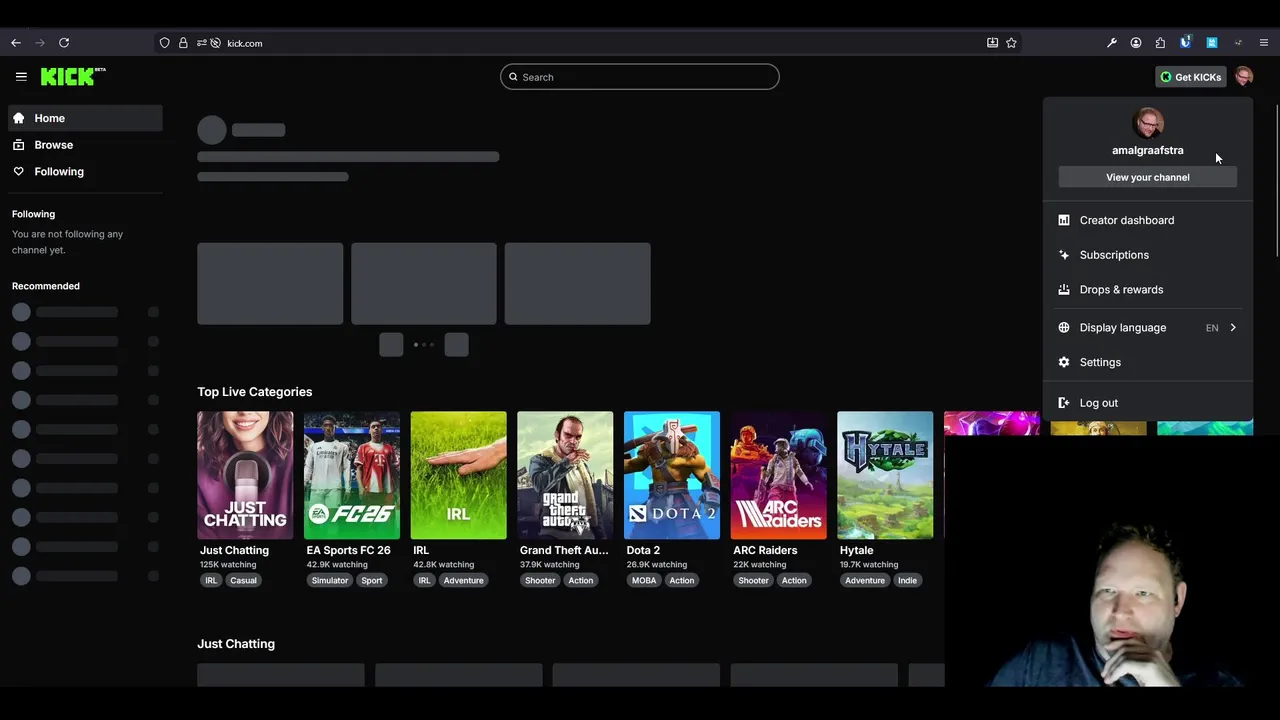Click Adventure tag under IRL
The image size is (1280, 720).
pos(463,581)
